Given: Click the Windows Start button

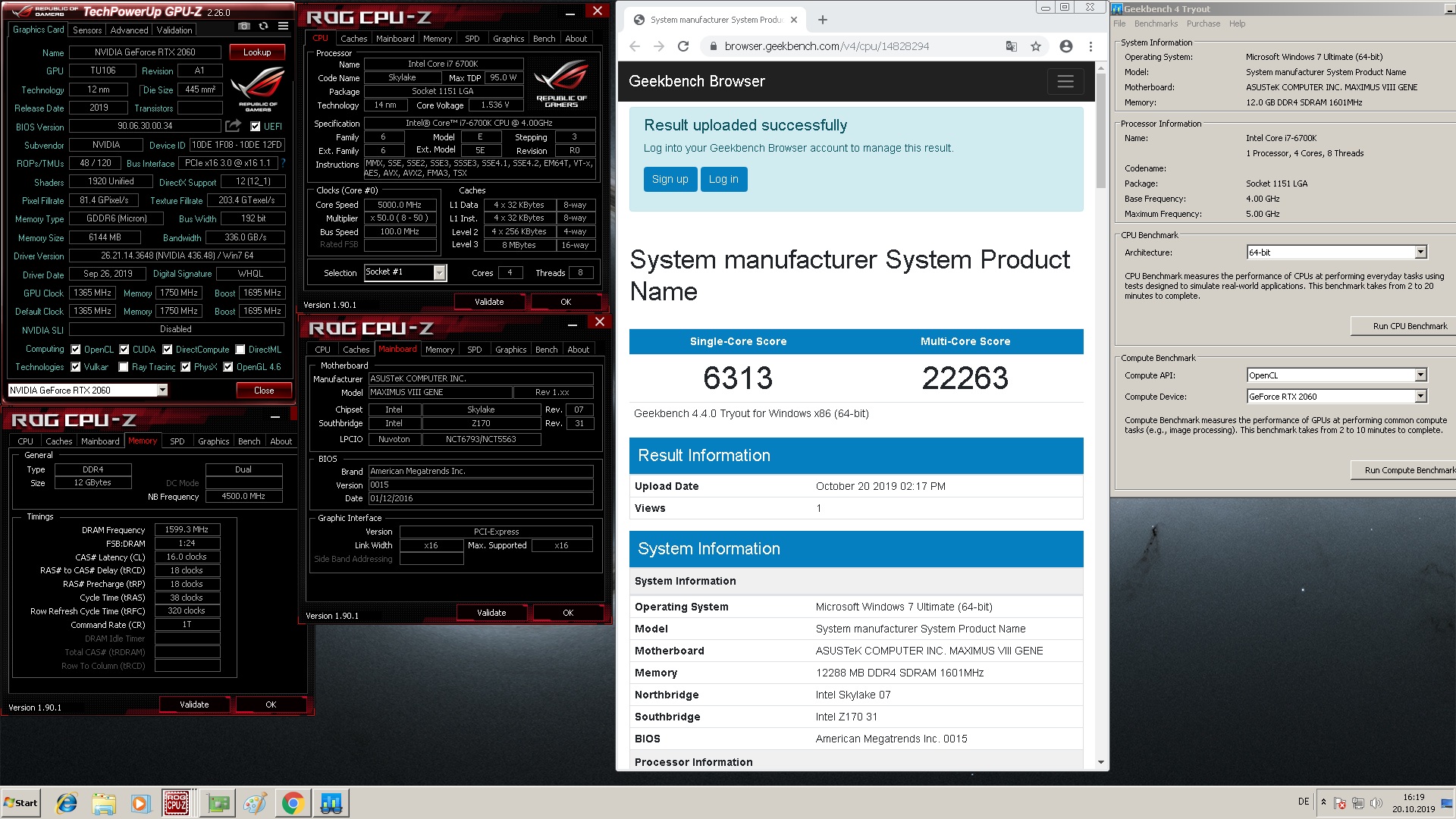Looking at the screenshot, I should (x=20, y=803).
